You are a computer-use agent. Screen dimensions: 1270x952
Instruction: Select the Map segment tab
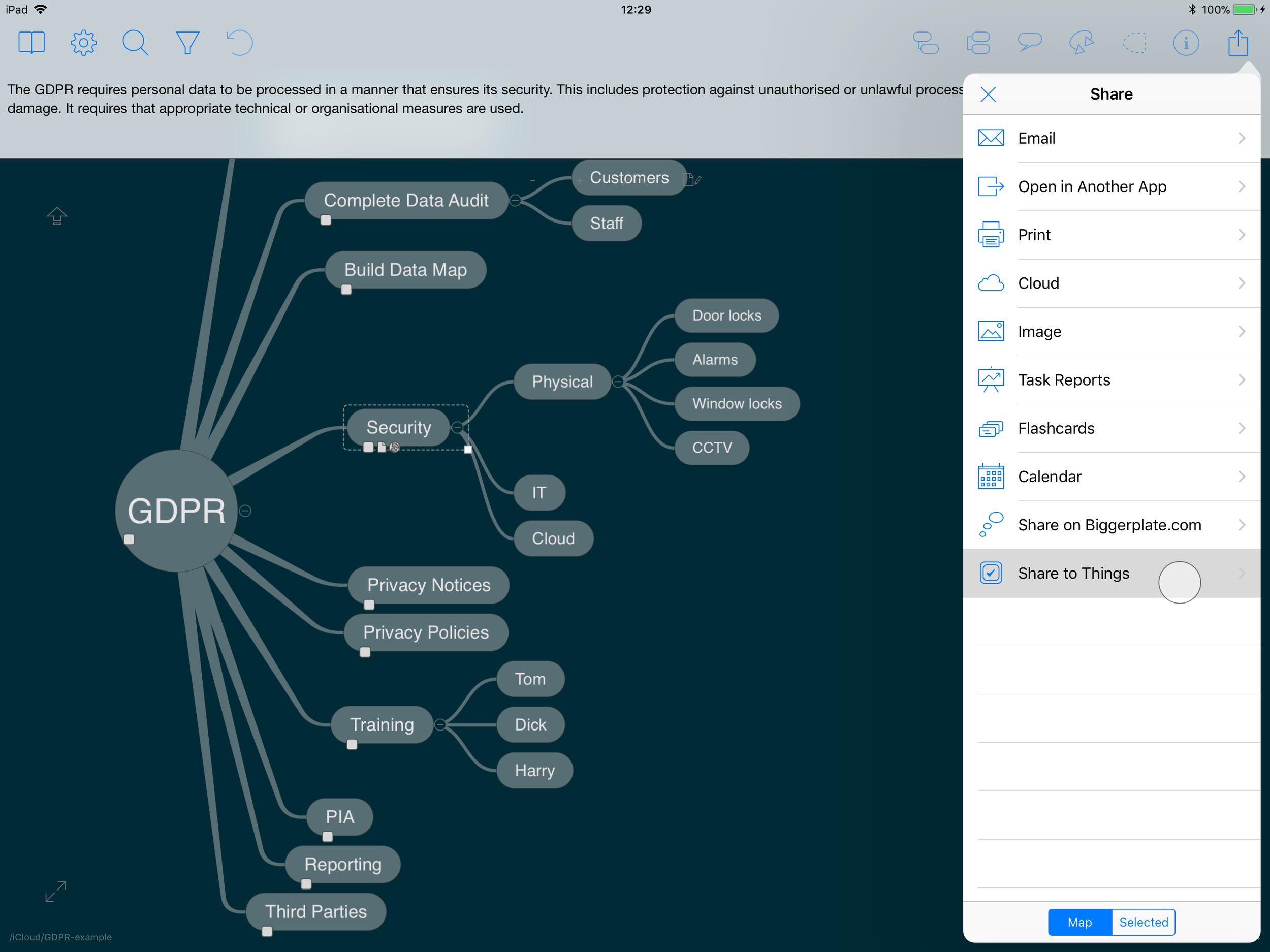click(x=1079, y=922)
